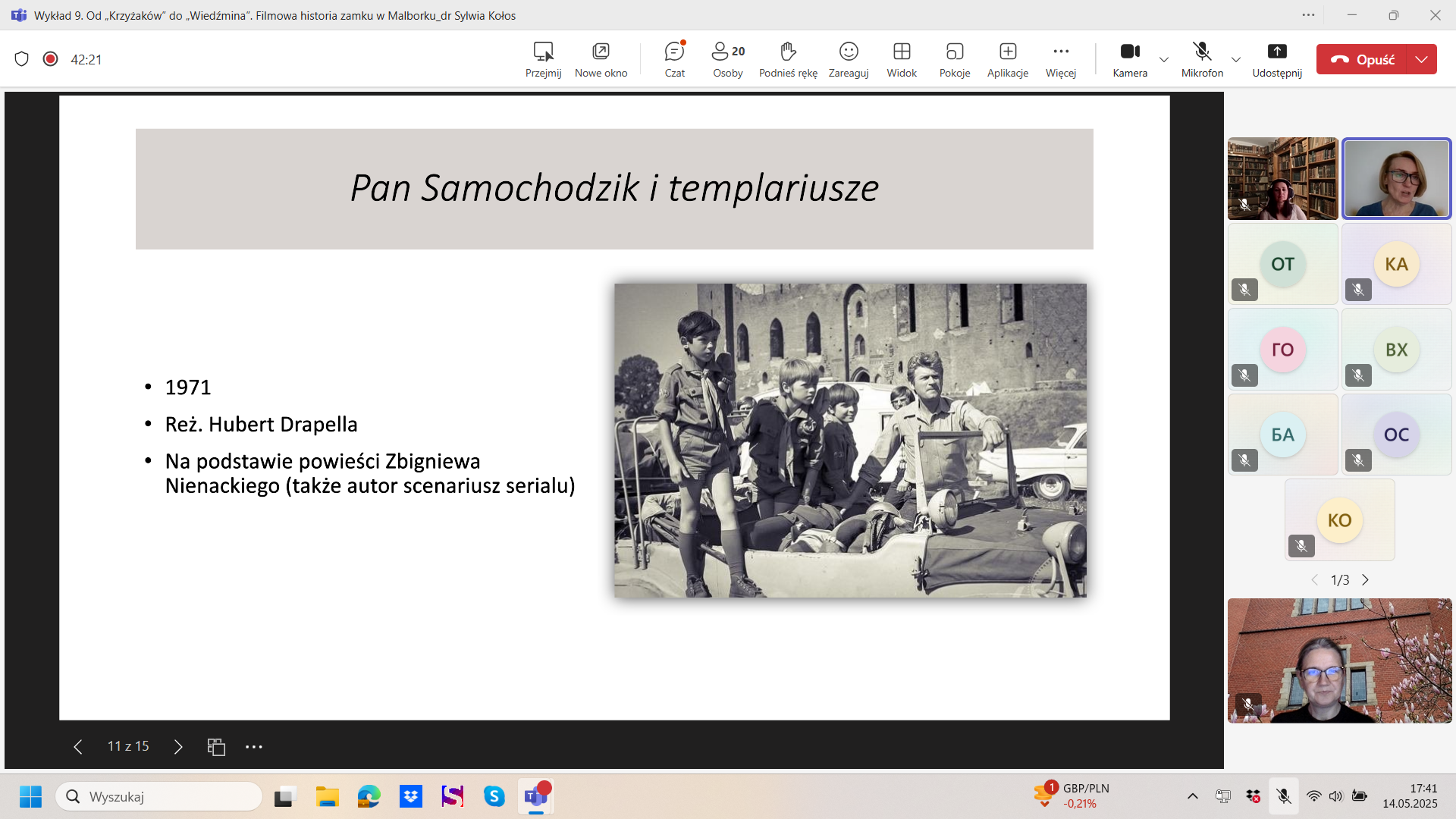Screen dimensions: 1456x819
Task: Open the Przejmij control option
Action: (543, 59)
